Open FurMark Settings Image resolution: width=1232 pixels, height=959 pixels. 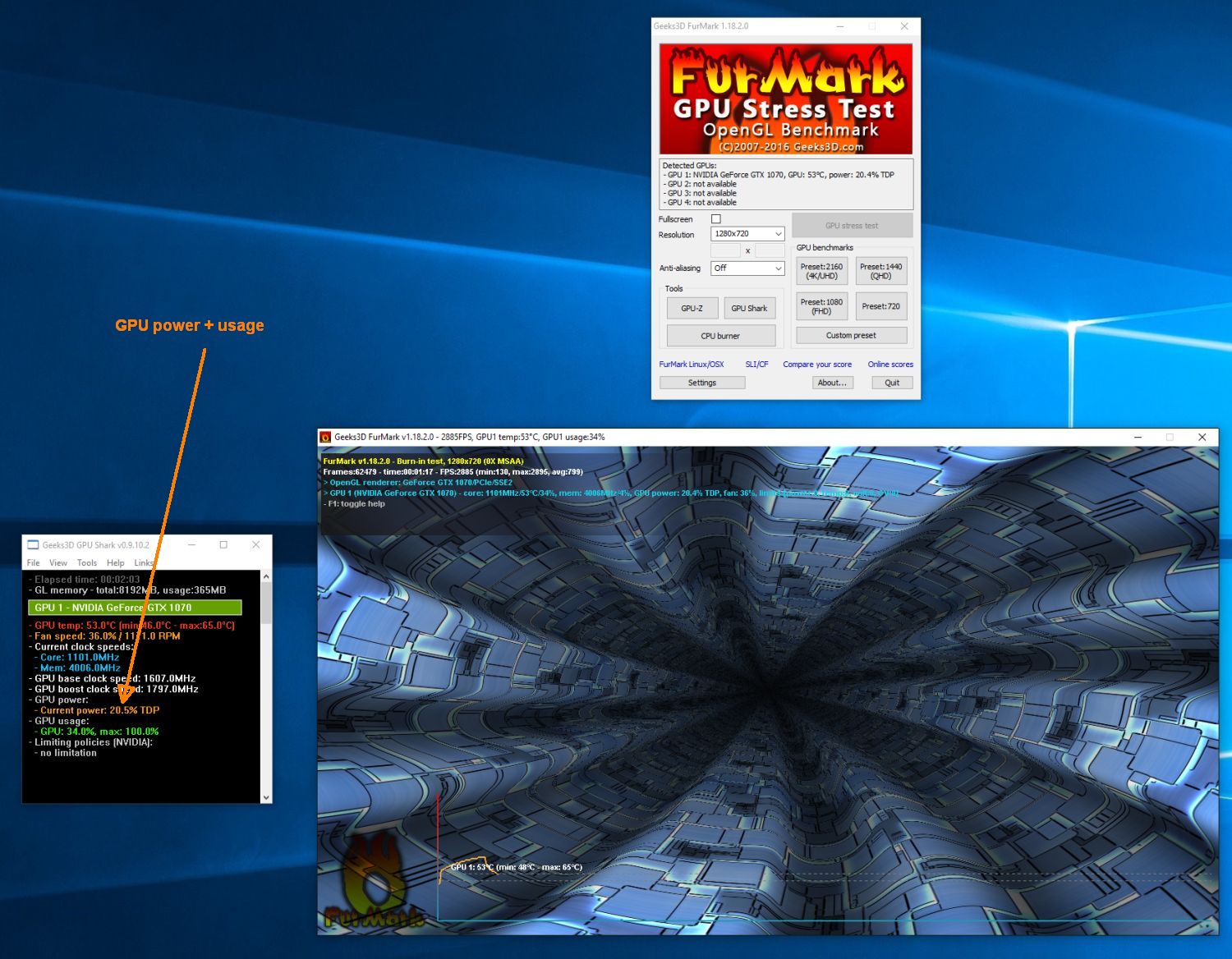[702, 383]
